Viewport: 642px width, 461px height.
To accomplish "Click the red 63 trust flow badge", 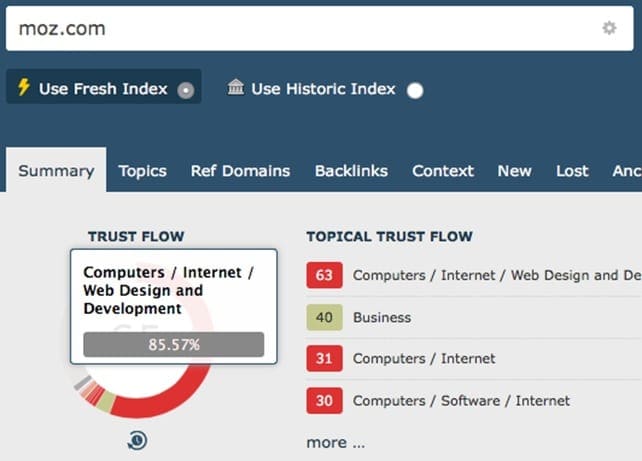I will [324, 275].
